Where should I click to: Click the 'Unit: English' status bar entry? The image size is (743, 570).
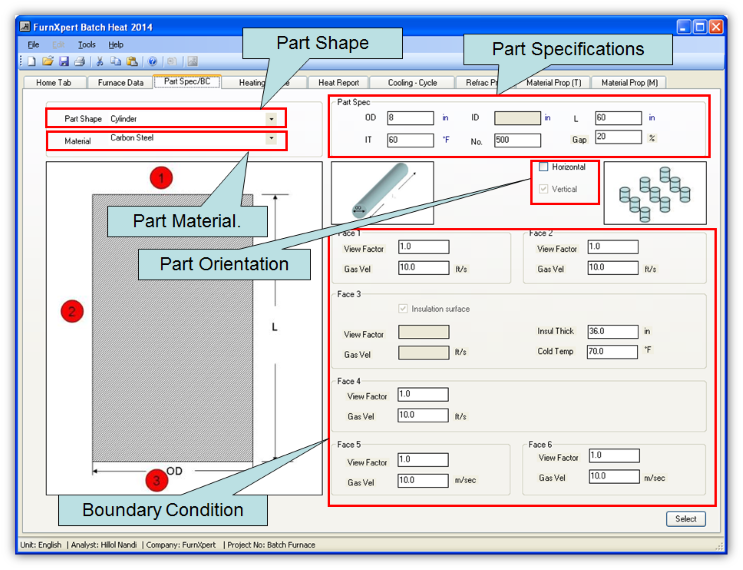tap(41, 545)
